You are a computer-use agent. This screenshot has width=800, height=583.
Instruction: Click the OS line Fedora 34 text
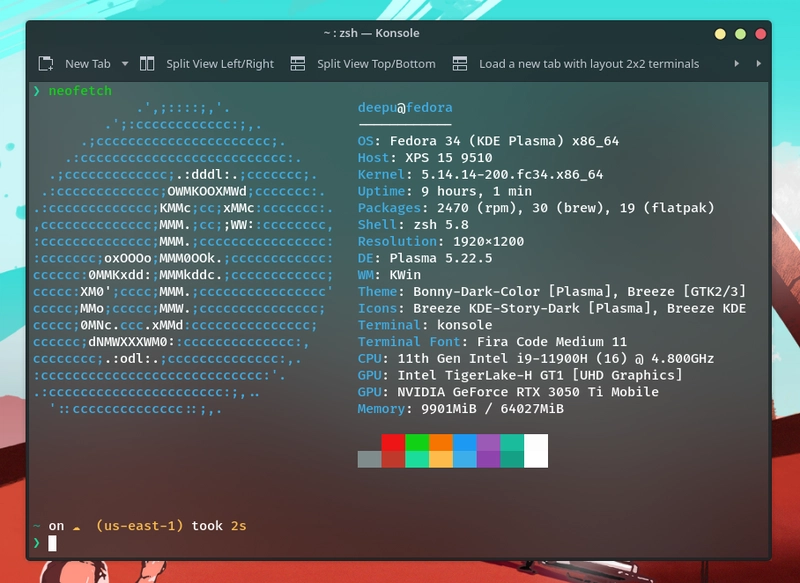coord(488,141)
